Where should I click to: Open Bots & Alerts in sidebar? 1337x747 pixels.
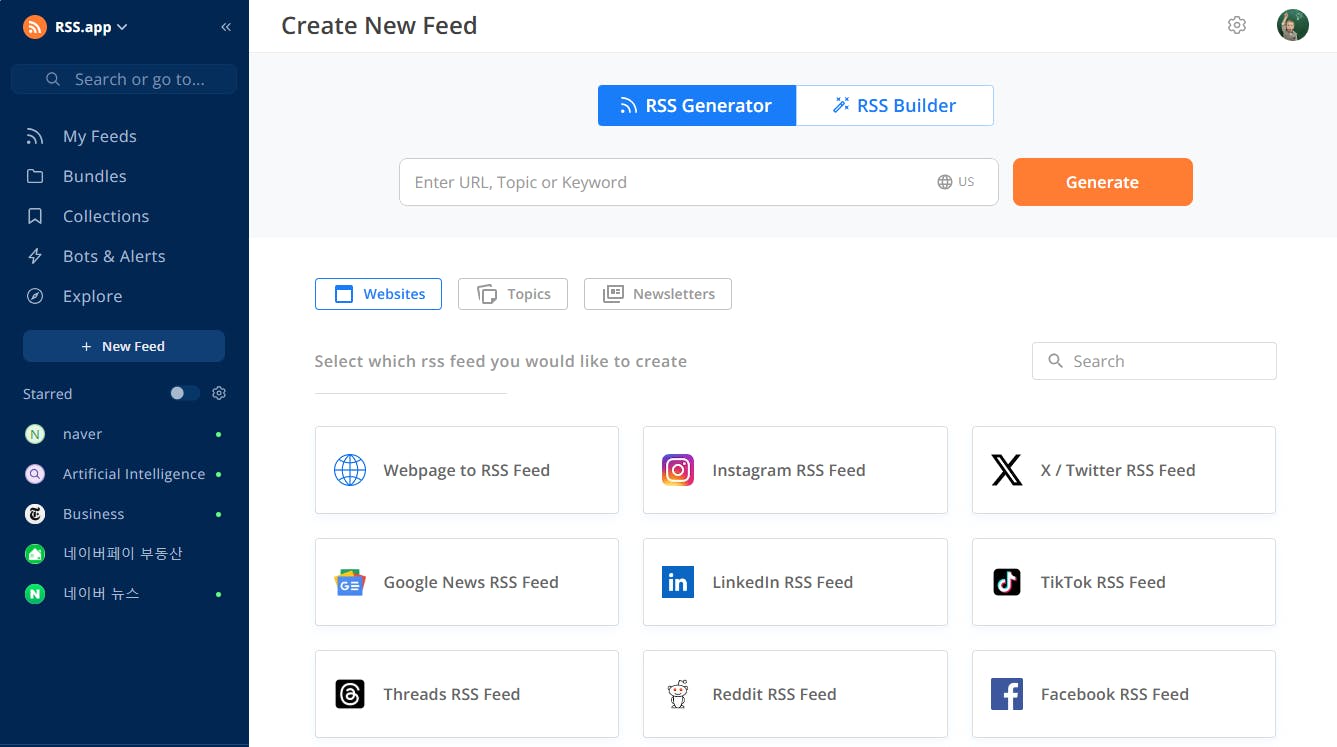tap(114, 256)
